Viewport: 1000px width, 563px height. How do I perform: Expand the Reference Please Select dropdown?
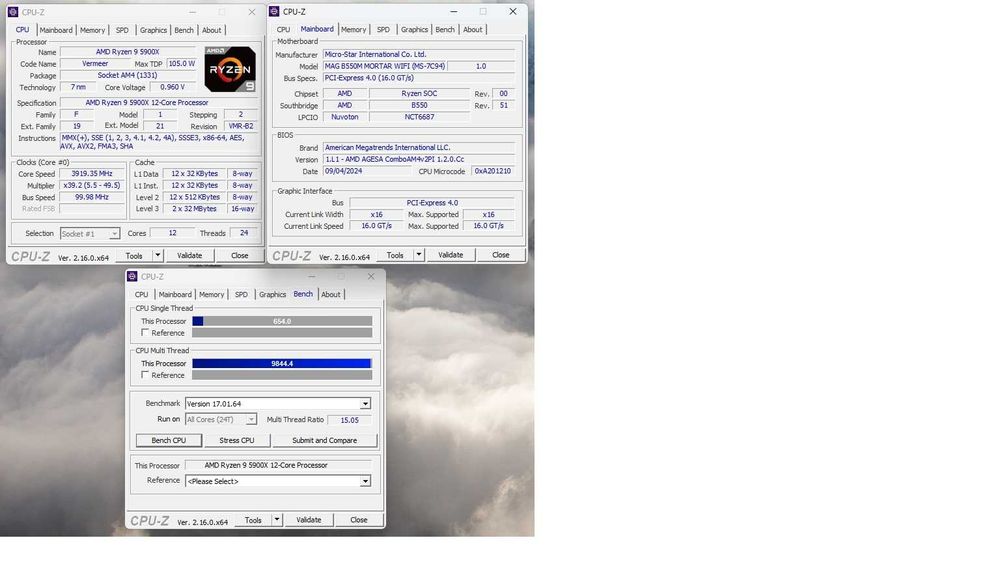pos(365,481)
